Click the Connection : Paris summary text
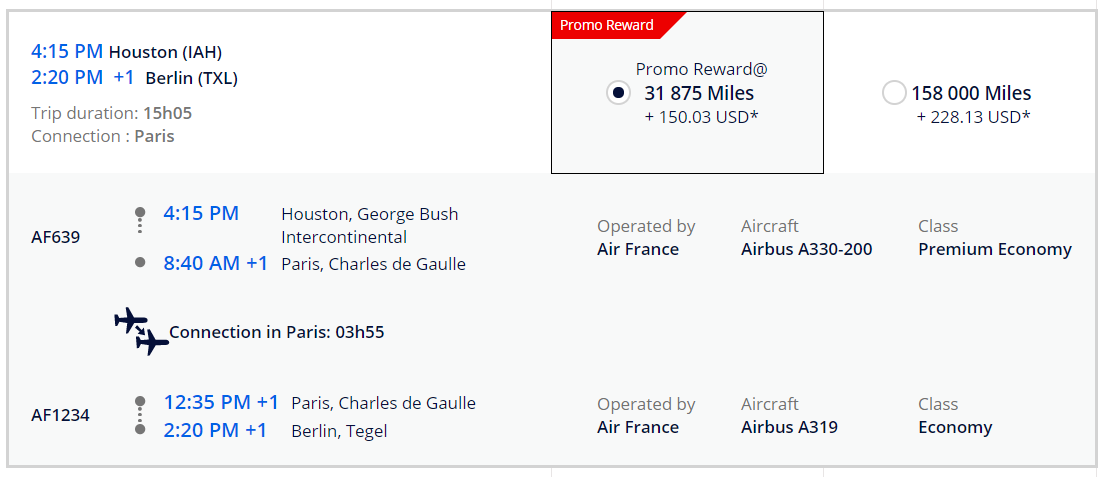Image resolution: width=1105 pixels, height=477 pixels. pyautogui.click(x=103, y=136)
